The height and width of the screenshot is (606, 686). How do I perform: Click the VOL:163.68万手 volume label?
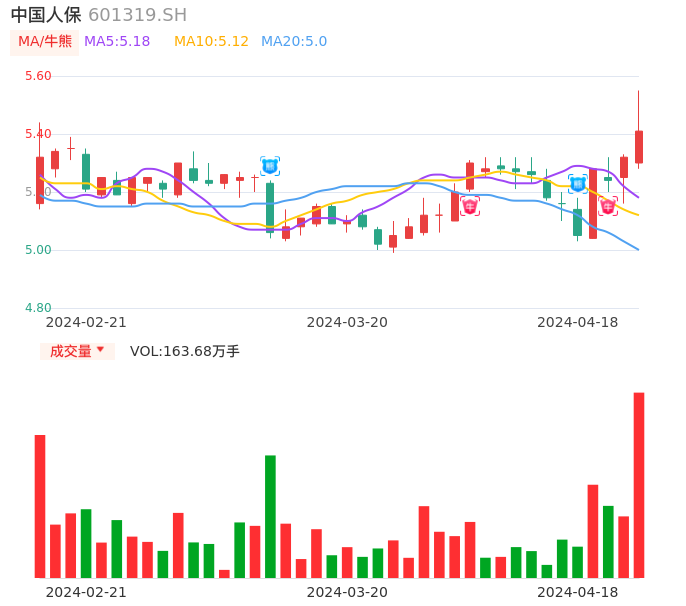coord(185,351)
